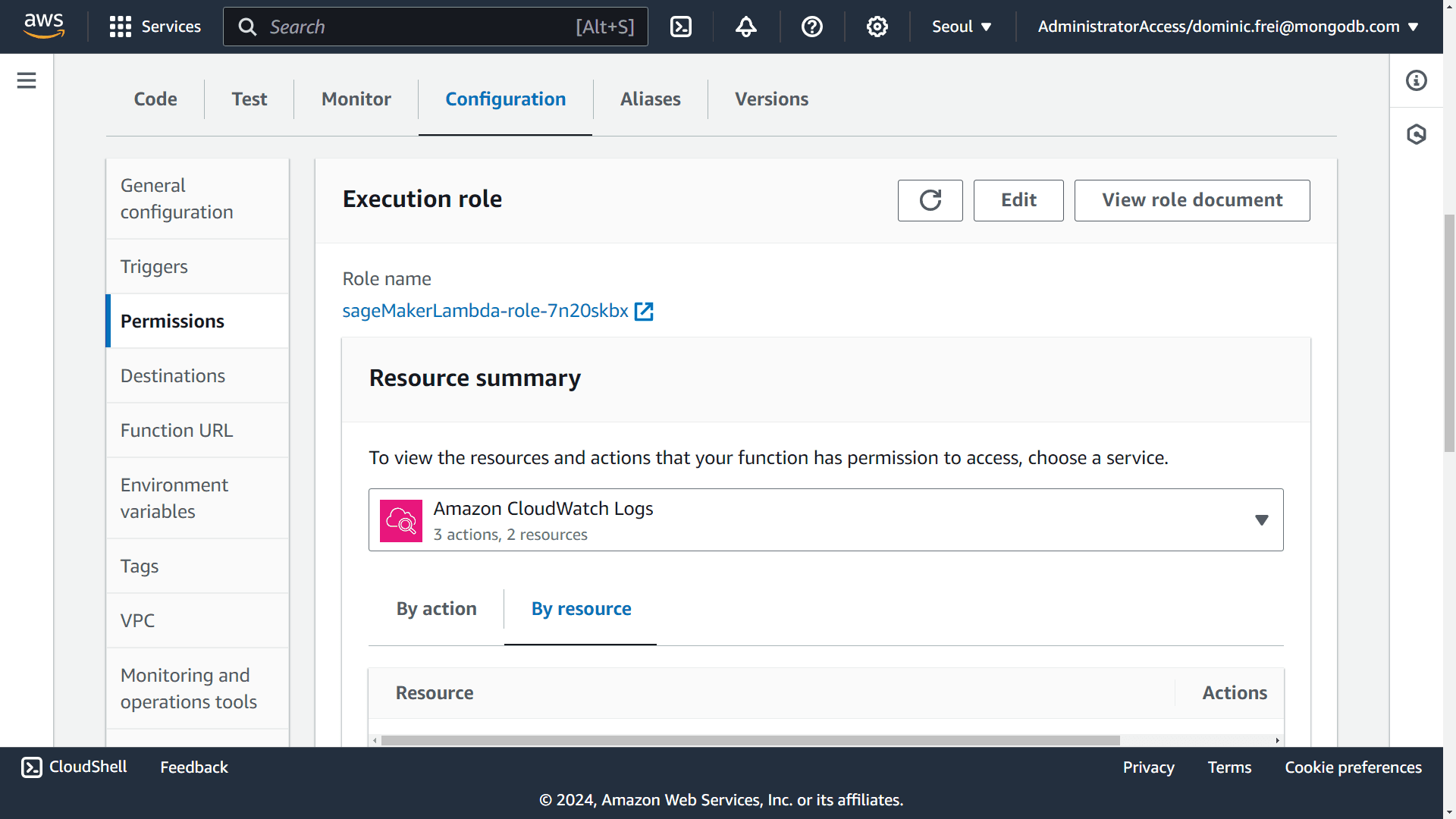Open role external link icon
This screenshot has height=819, width=1456.
[644, 311]
